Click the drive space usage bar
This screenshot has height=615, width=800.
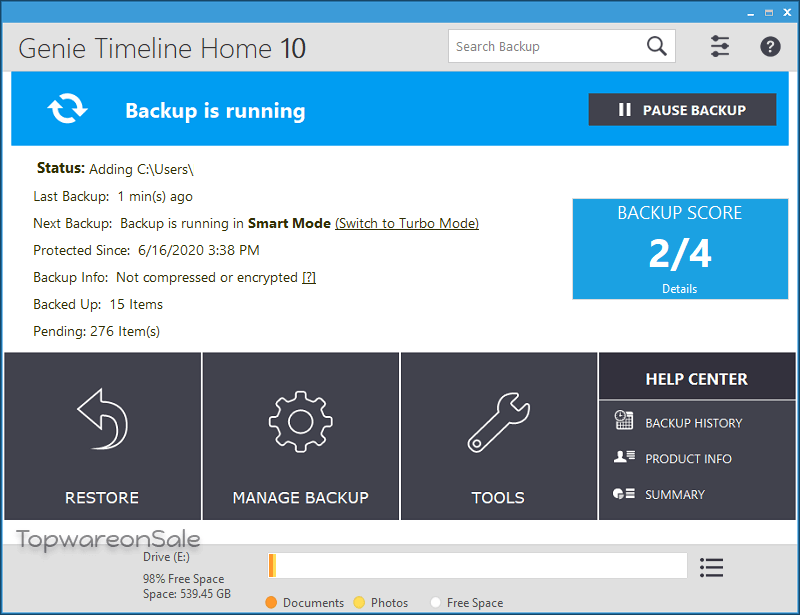pos(477,565)
